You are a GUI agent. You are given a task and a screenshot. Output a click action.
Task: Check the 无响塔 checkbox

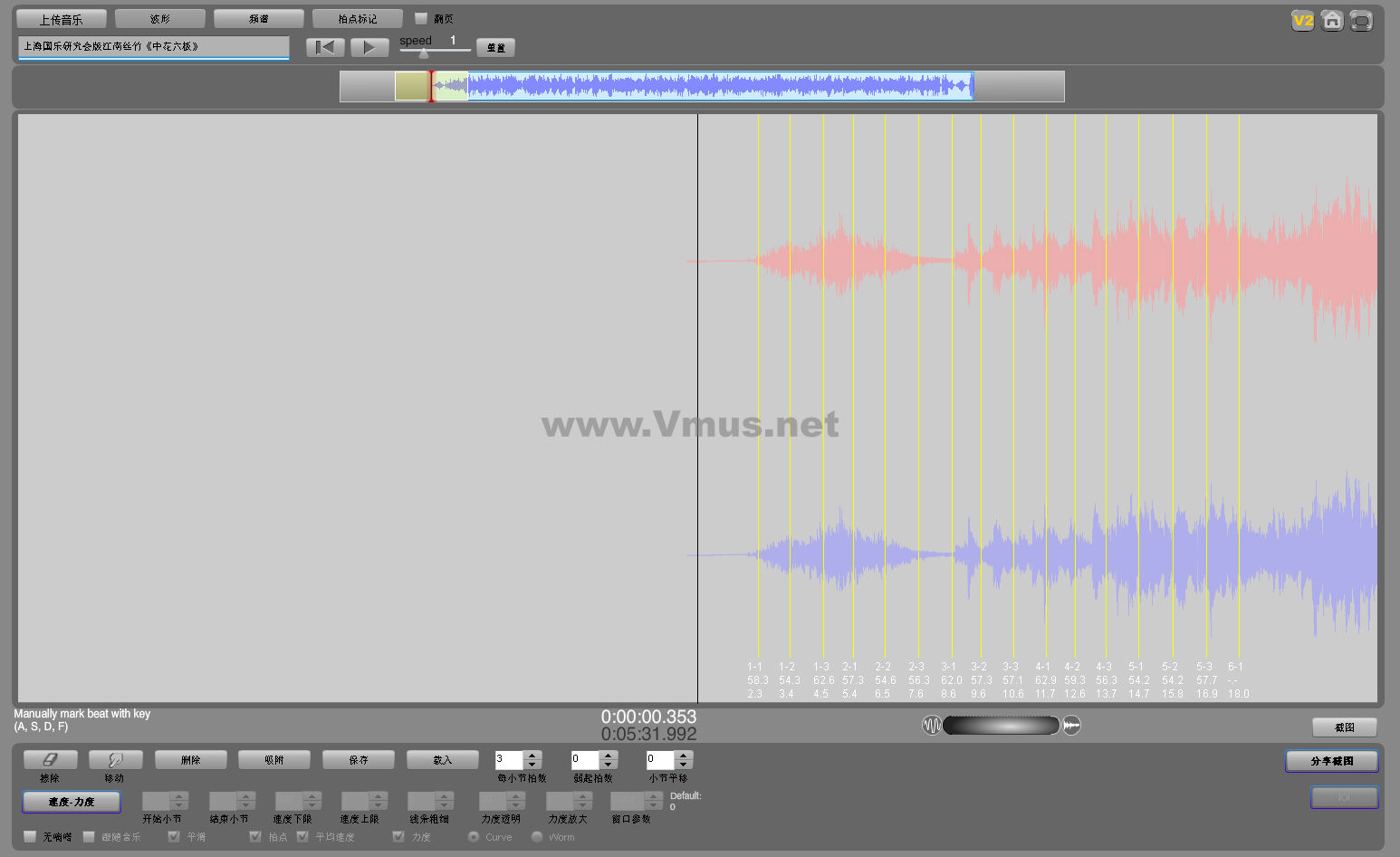(x=31, y=836)
